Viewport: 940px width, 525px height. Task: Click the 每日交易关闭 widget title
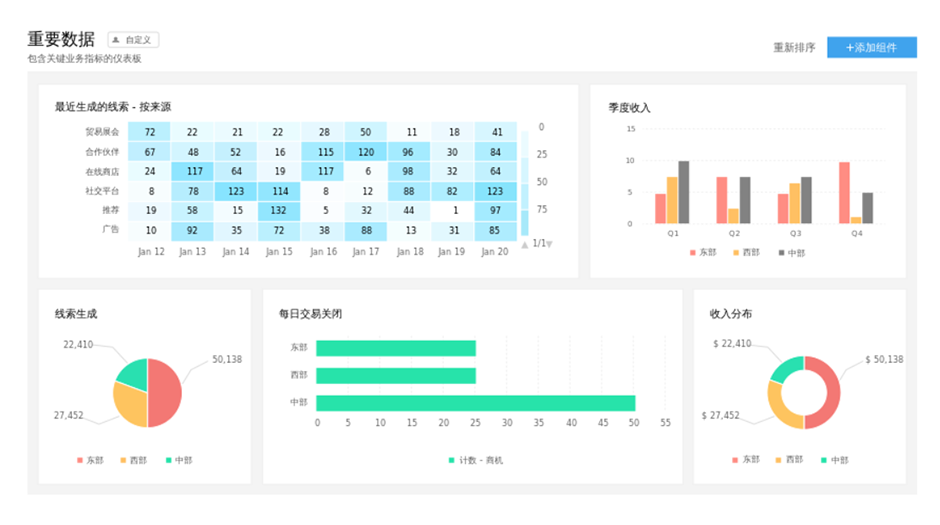pos(310,314)
